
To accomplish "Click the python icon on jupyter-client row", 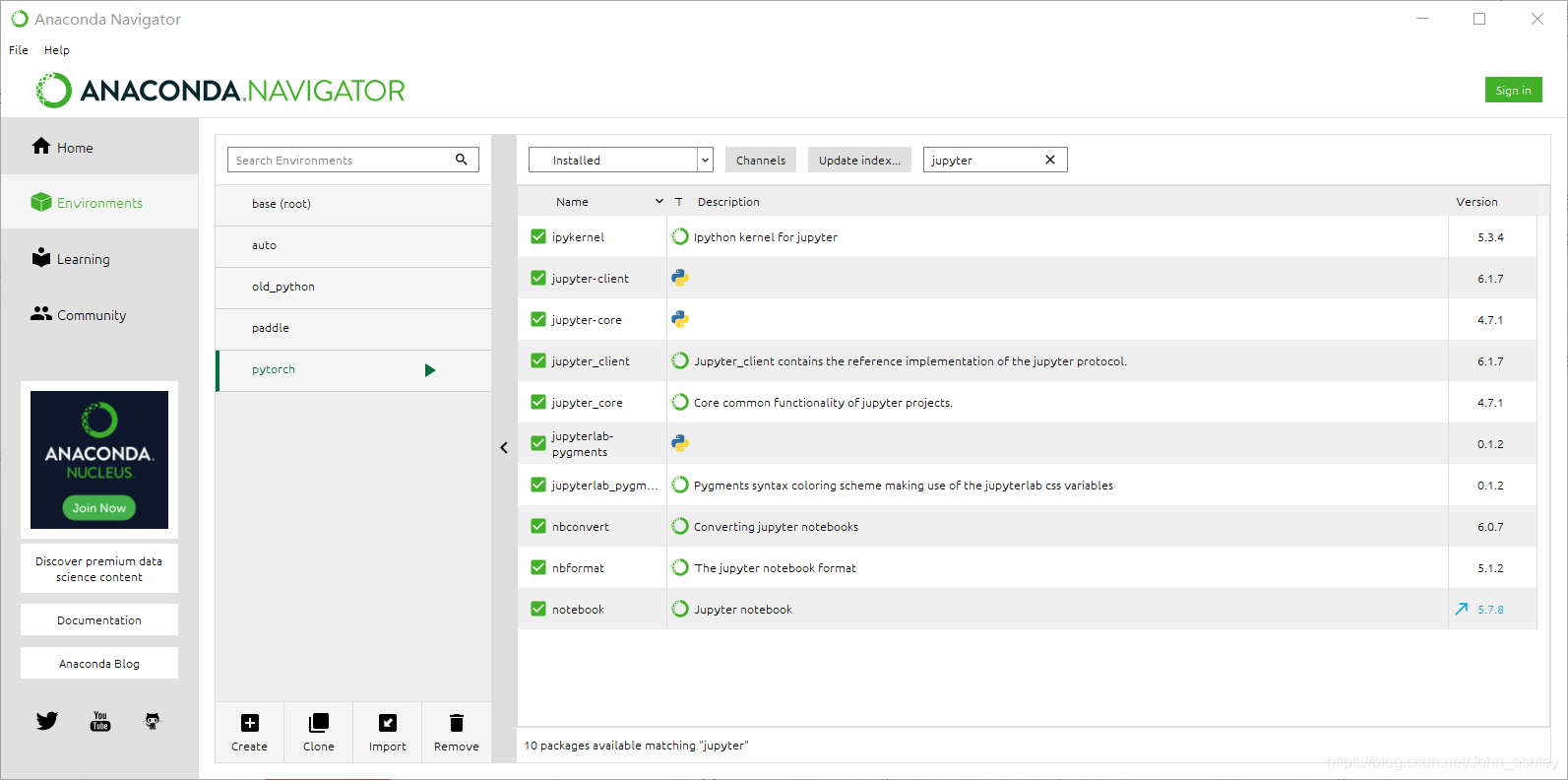I will click(680, 278).
